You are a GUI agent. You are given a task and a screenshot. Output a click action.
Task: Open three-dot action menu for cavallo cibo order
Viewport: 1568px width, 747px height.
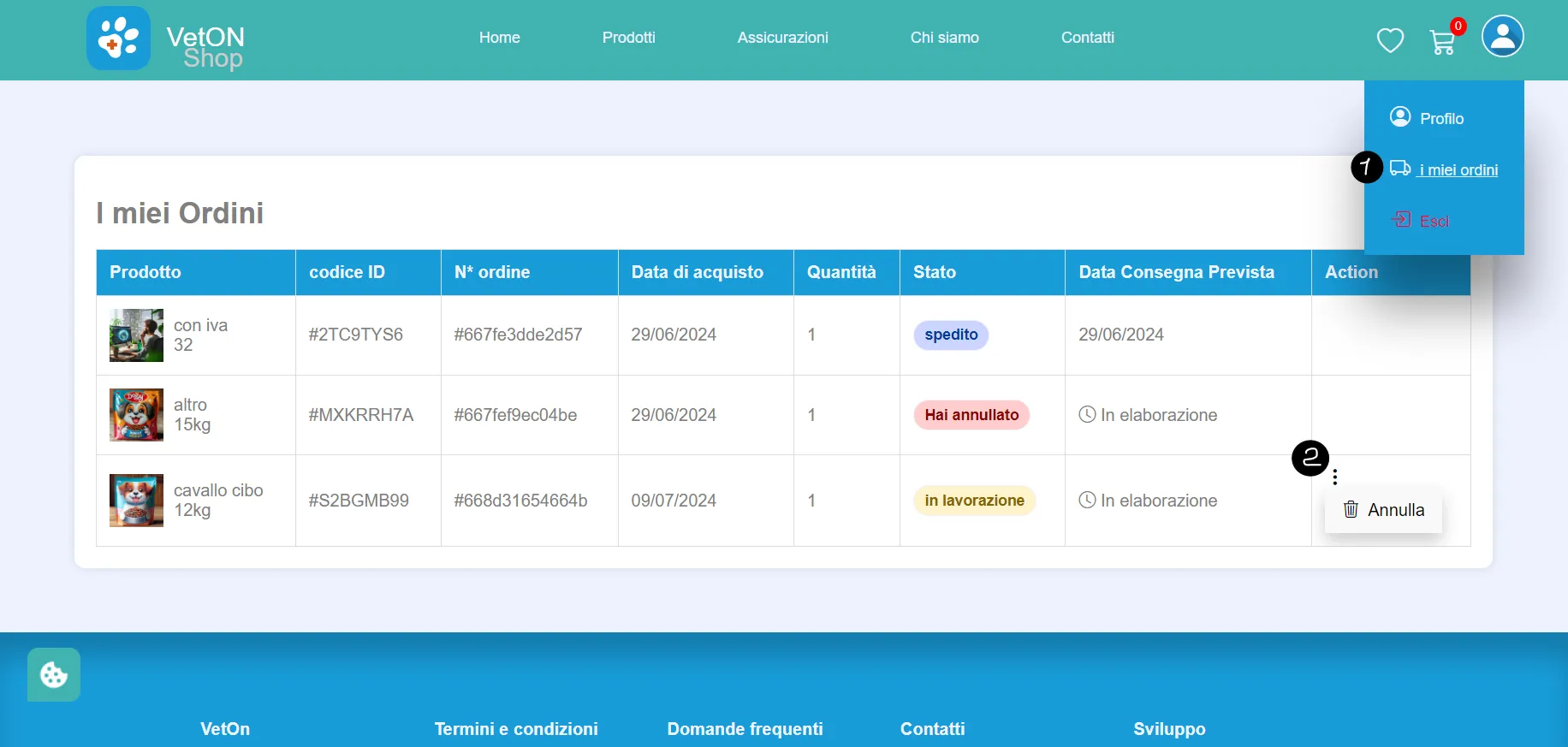[x=1335, y=477]
